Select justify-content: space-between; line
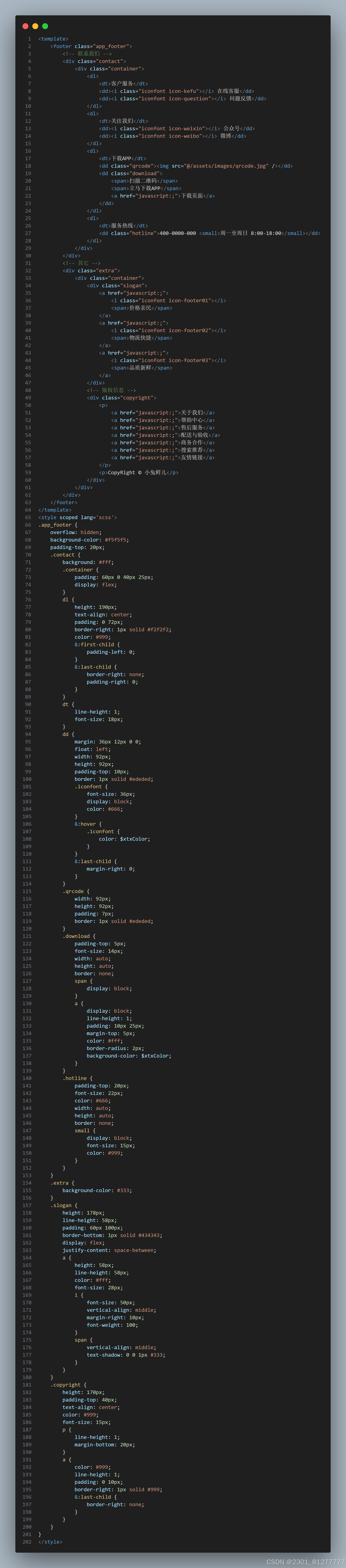 (x=110, y=1250)
